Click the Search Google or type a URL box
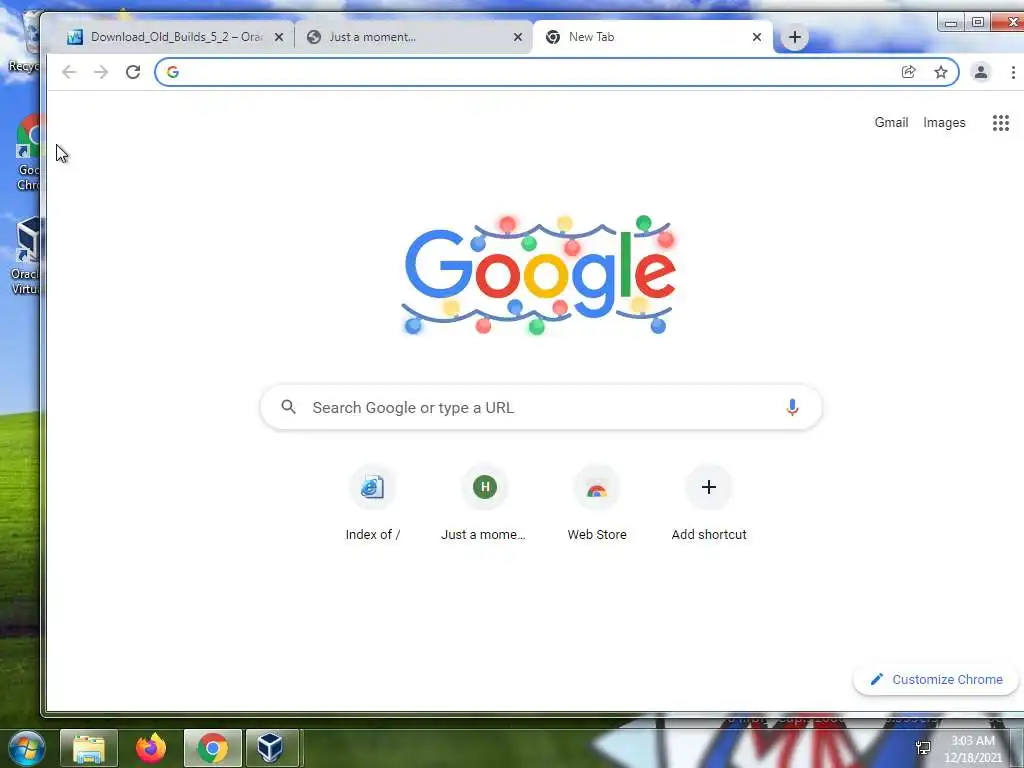The height and width of the screenshot is (768, 1024). [541, 408]
